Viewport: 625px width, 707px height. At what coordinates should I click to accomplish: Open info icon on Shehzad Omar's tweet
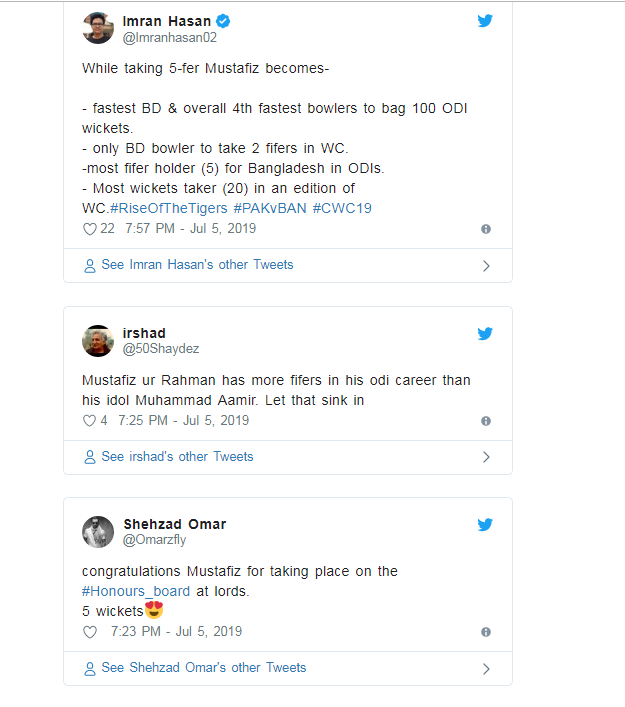pos(486,632)
